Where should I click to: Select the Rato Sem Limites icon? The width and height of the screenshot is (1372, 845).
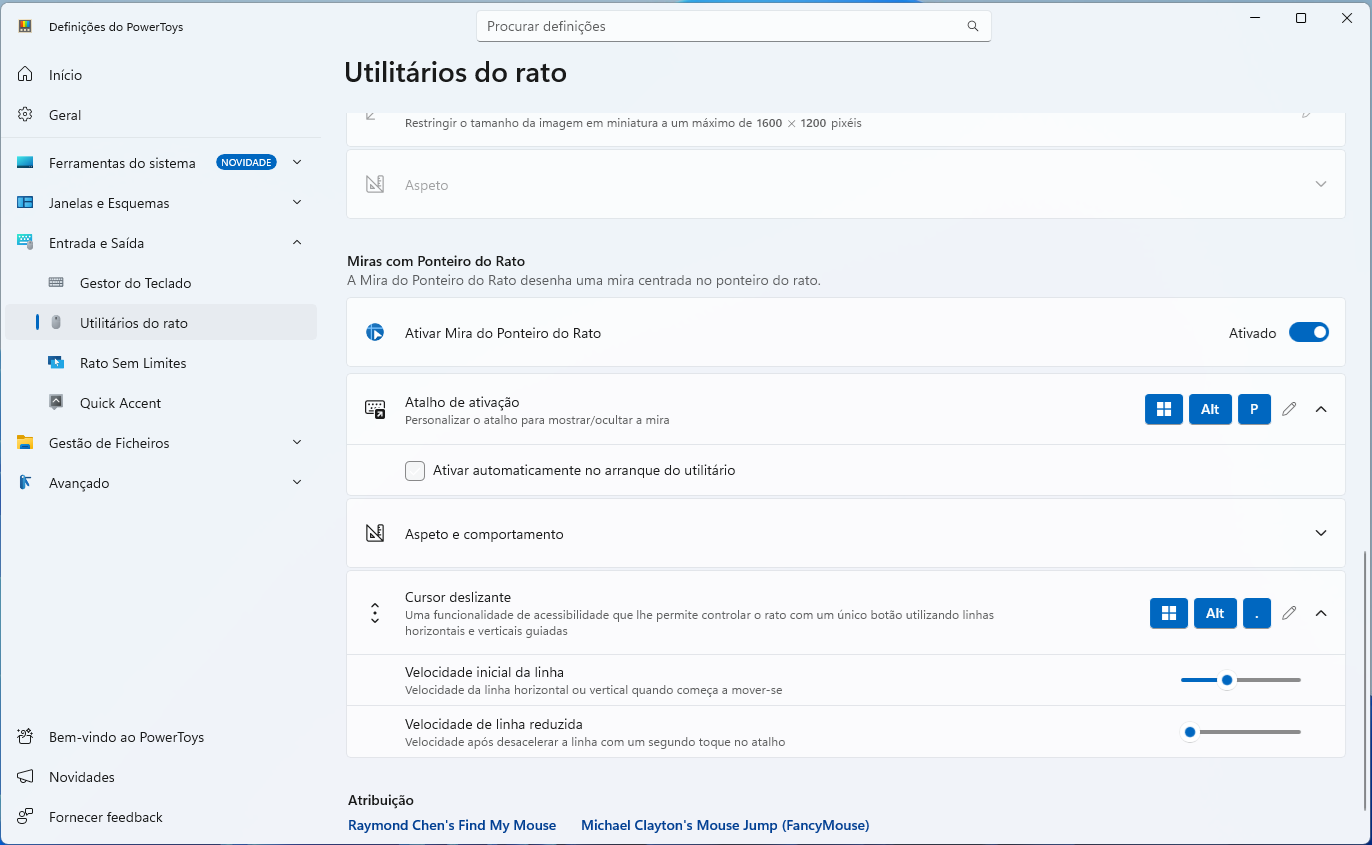point(57,363)
